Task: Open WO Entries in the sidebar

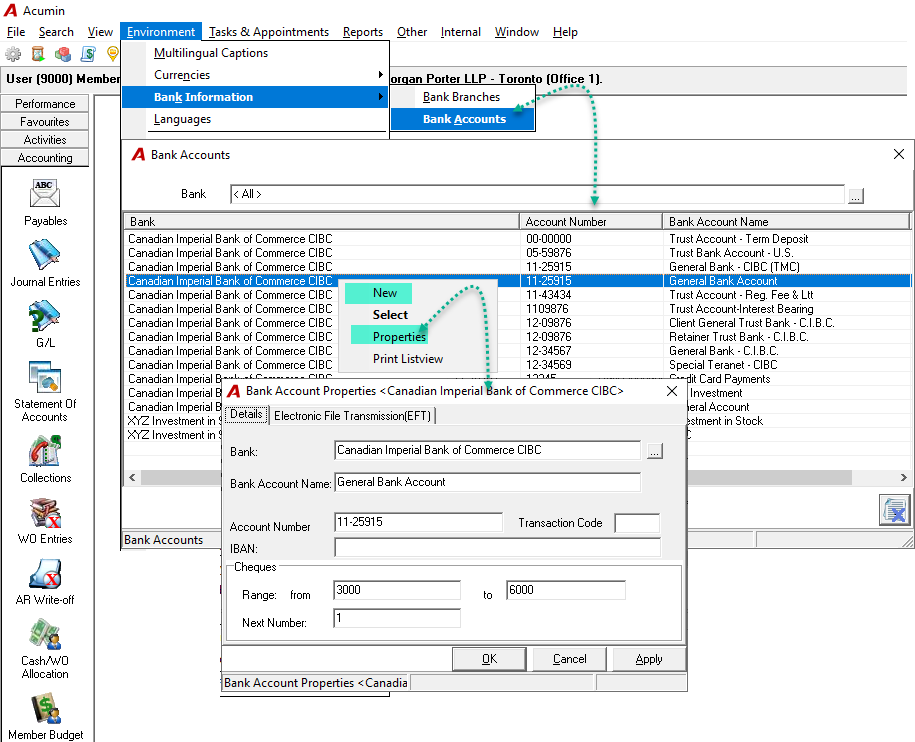Action: 45,521
